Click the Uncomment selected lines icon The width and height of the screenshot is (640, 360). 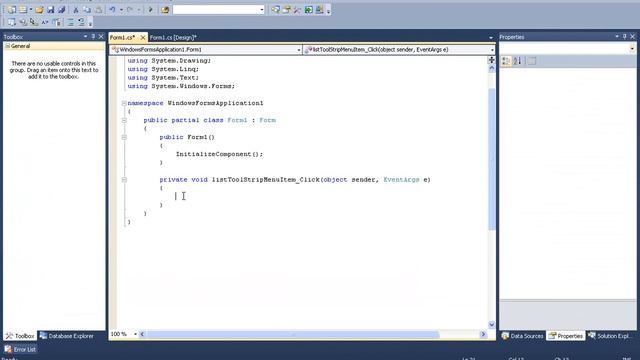click(x=82, y=22)
